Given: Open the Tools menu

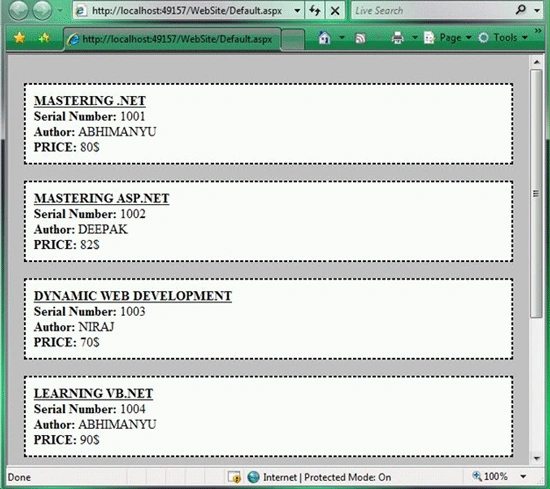Looking at the screenshot, I should tap(503, 38).
